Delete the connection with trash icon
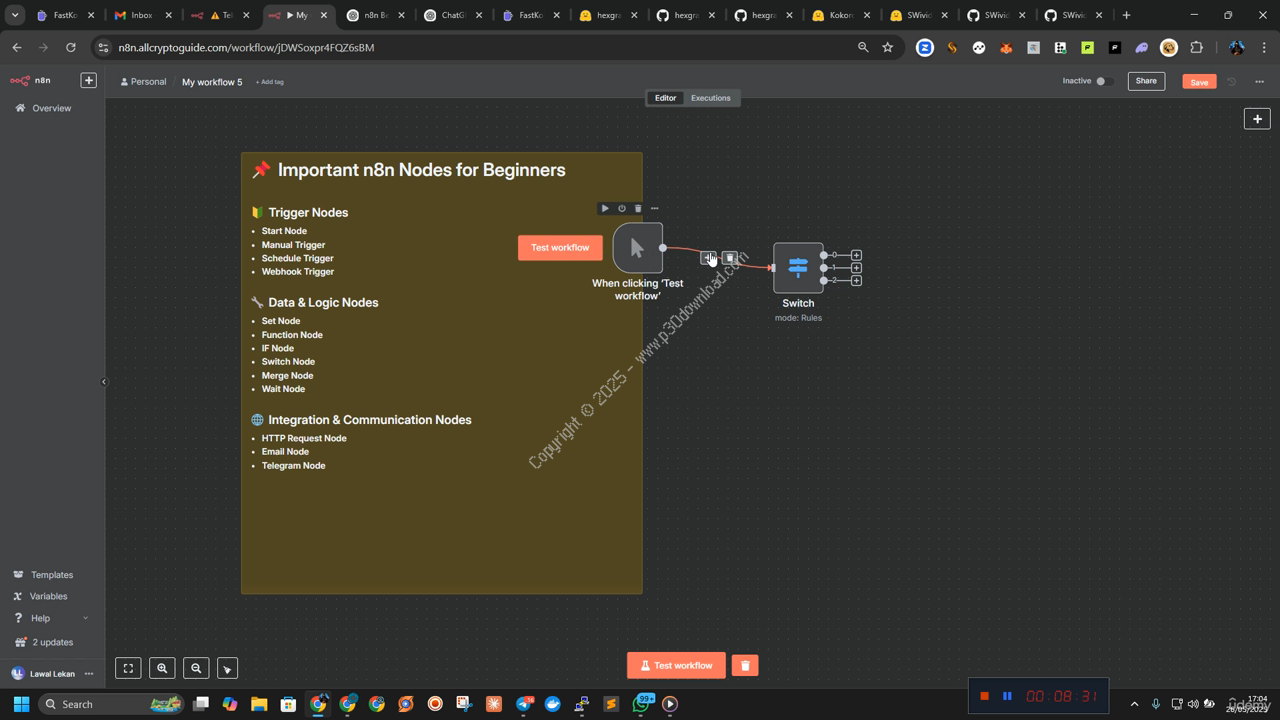This screenshot has width=1280, height=720. click(730, 258)
